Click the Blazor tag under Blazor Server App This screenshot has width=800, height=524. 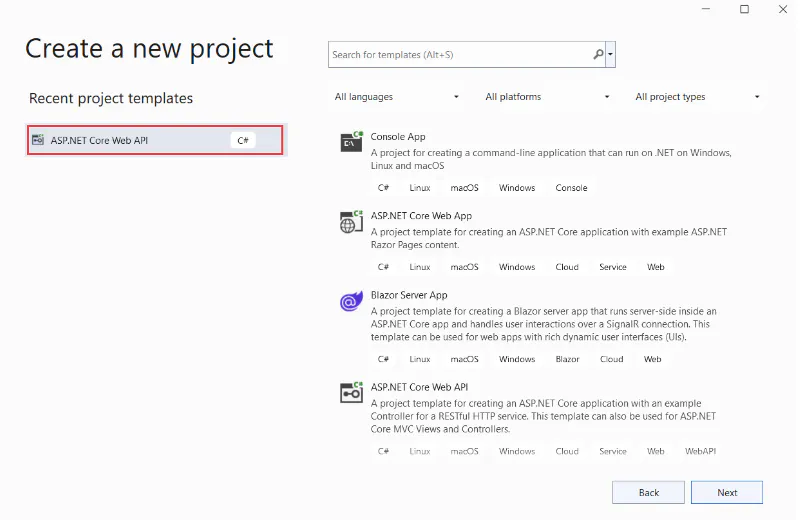click(x=567, y=359)
